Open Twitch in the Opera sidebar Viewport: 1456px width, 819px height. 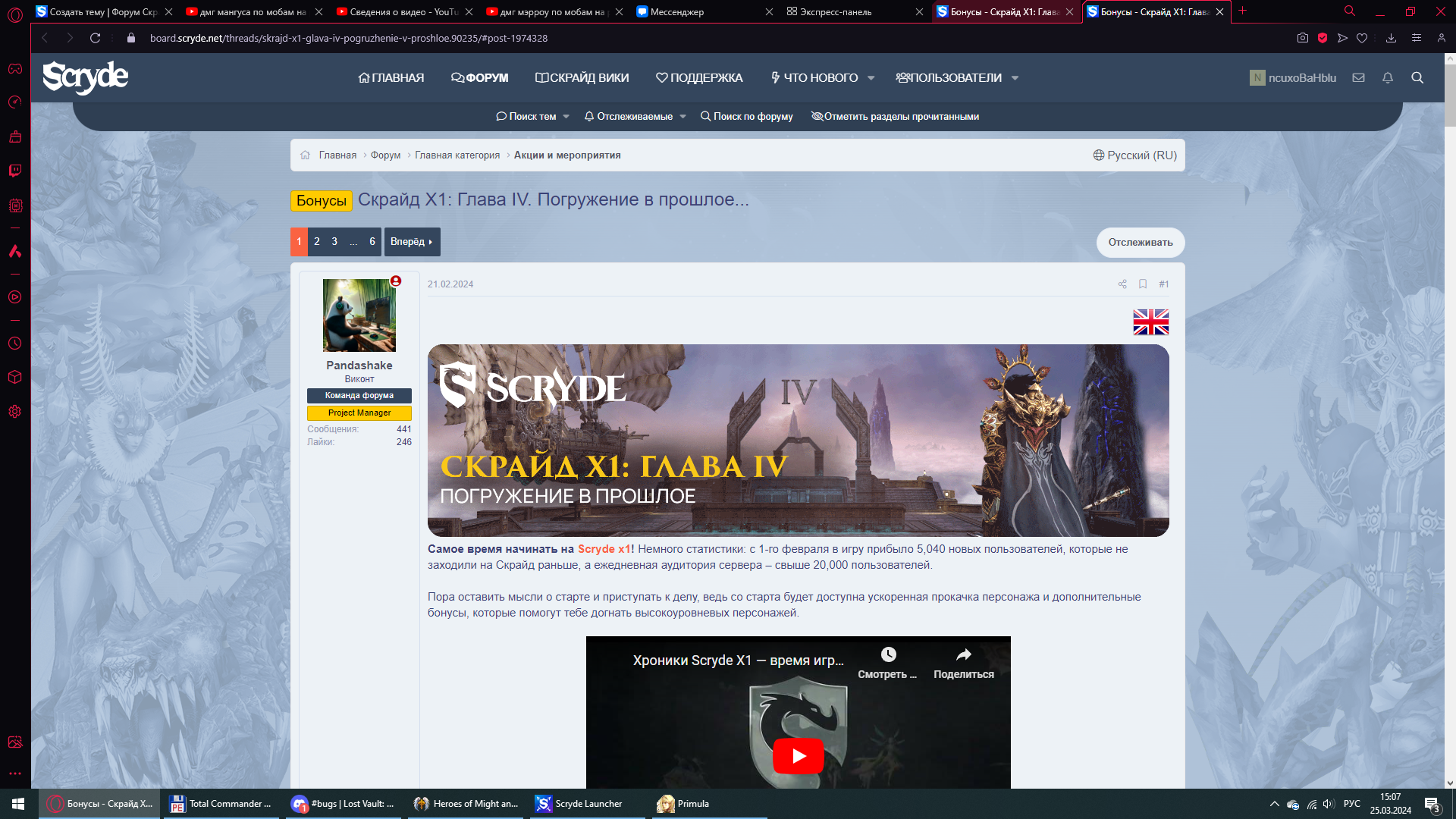(15, 171)
